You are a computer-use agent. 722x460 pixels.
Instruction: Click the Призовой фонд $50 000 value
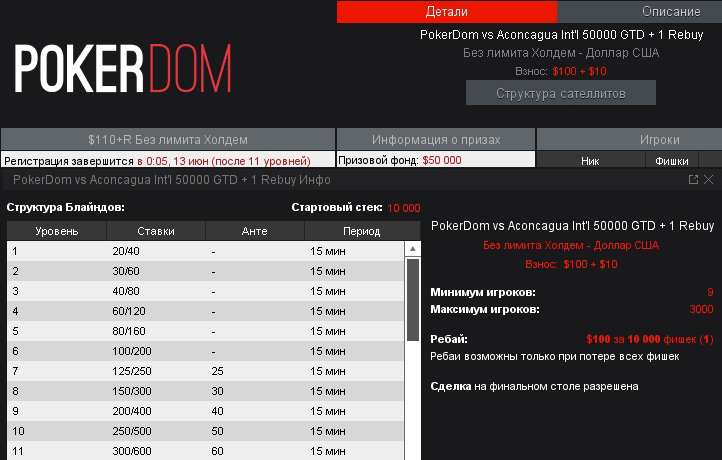442,160
